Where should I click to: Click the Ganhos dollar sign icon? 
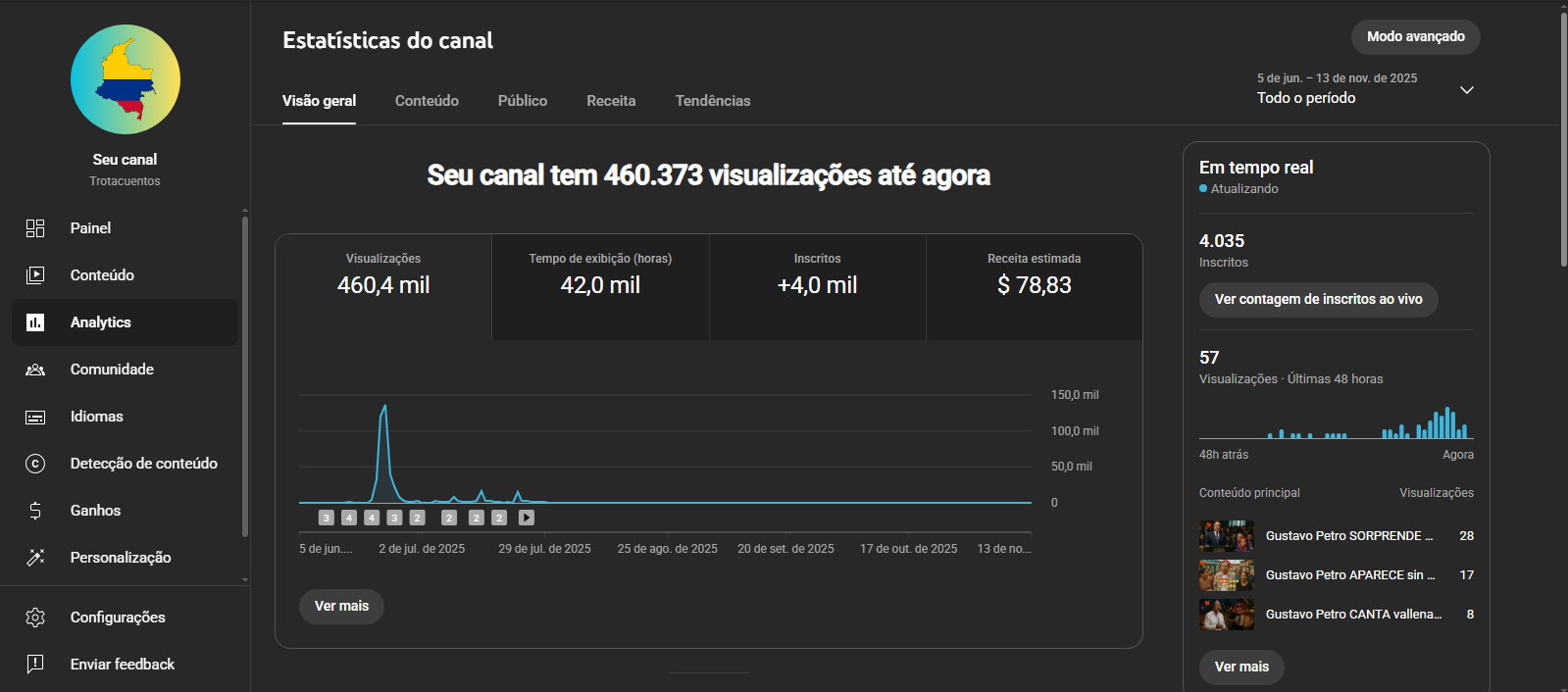35,511
